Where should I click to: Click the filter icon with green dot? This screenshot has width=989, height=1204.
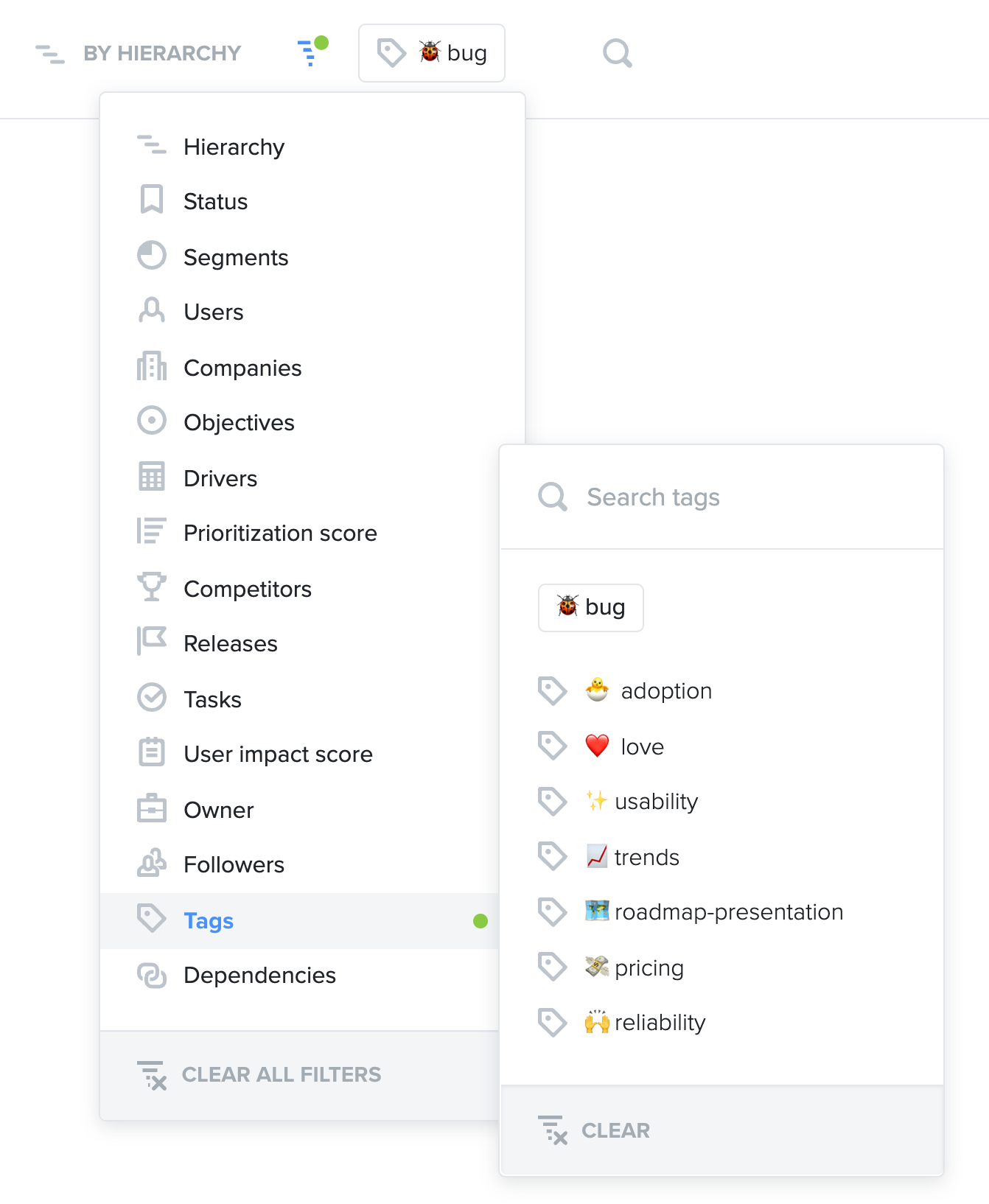(x=312, y=52)
